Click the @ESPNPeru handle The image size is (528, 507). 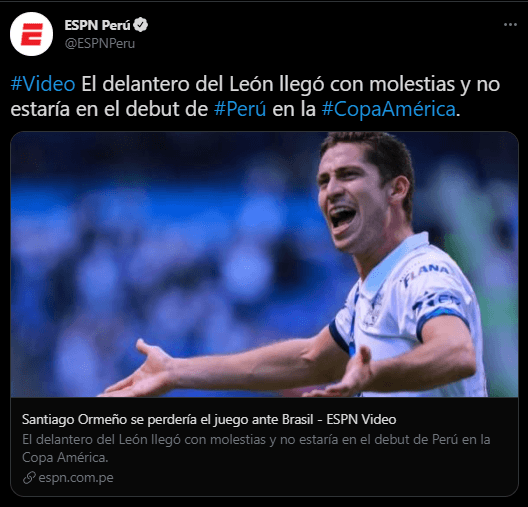point(100,43)
